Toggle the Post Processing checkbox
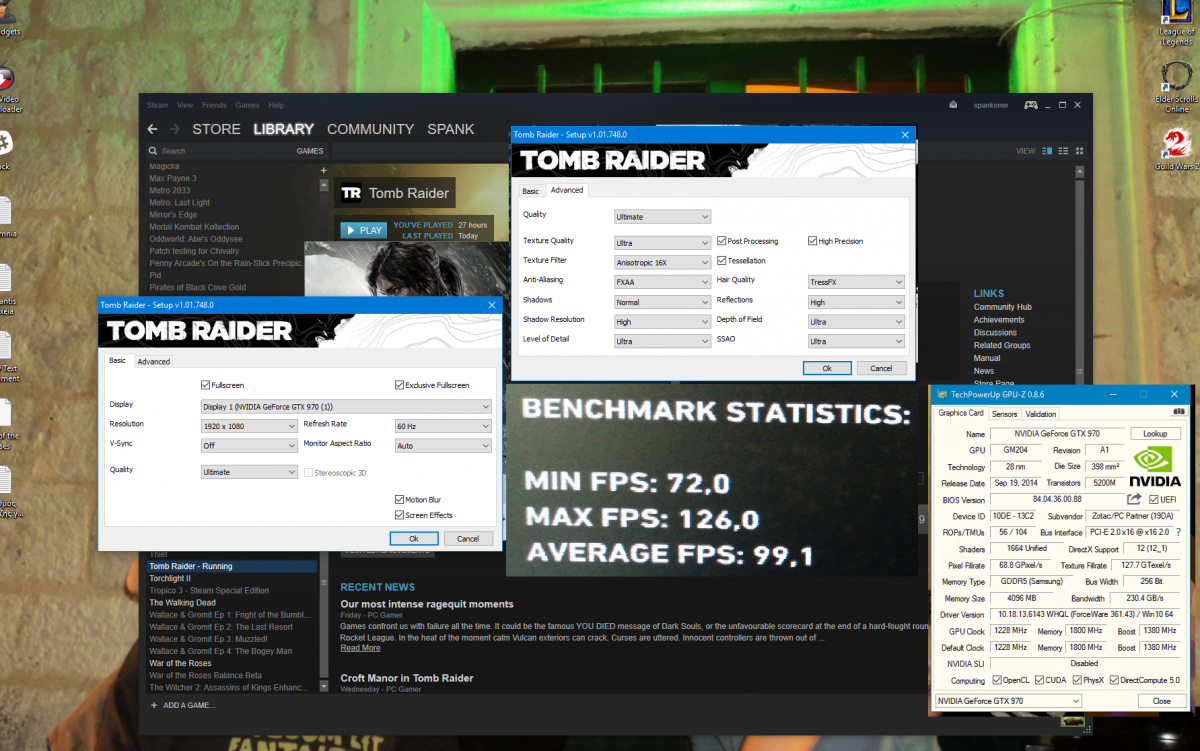This screenshot has width=1200, height=751. (721, 241)
